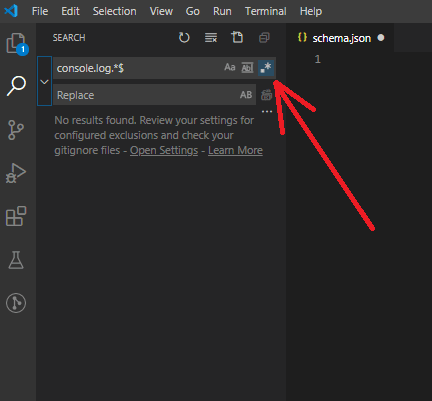Click the SEARCH panel title
Viewport: 432px width, 401px height.
pos(69,38)
